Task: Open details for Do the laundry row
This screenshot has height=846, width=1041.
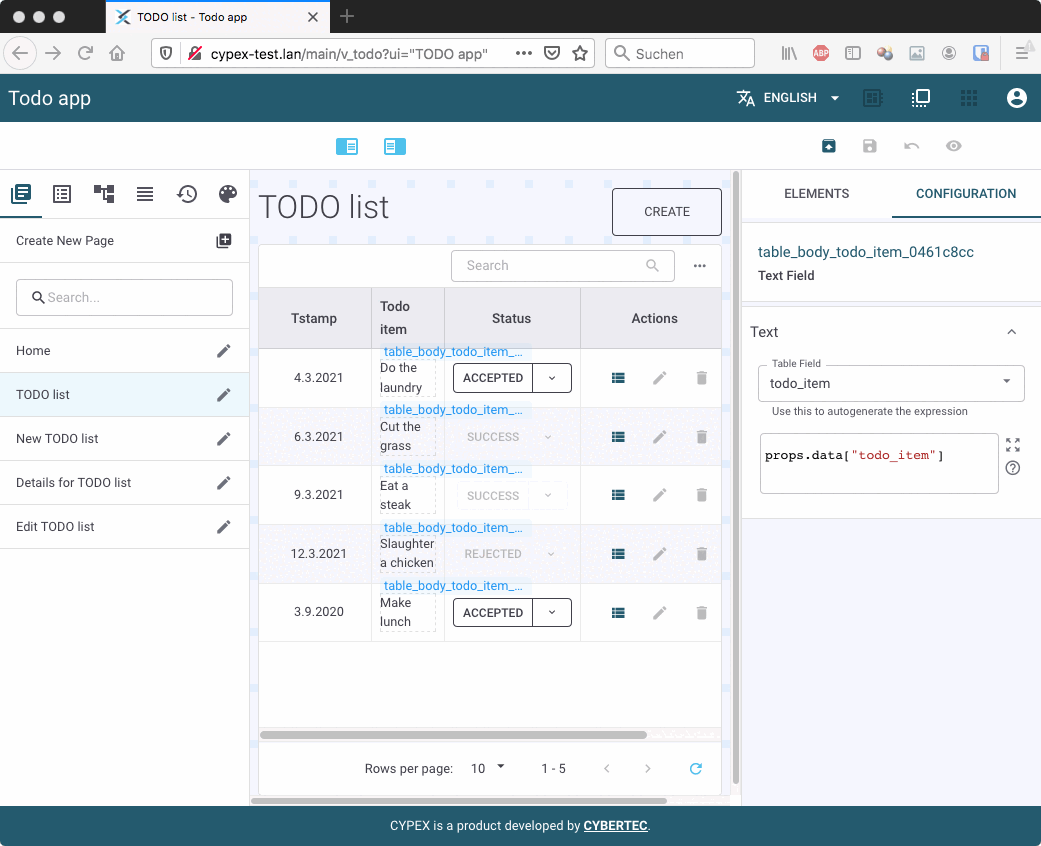Action: tap(618, 378)
